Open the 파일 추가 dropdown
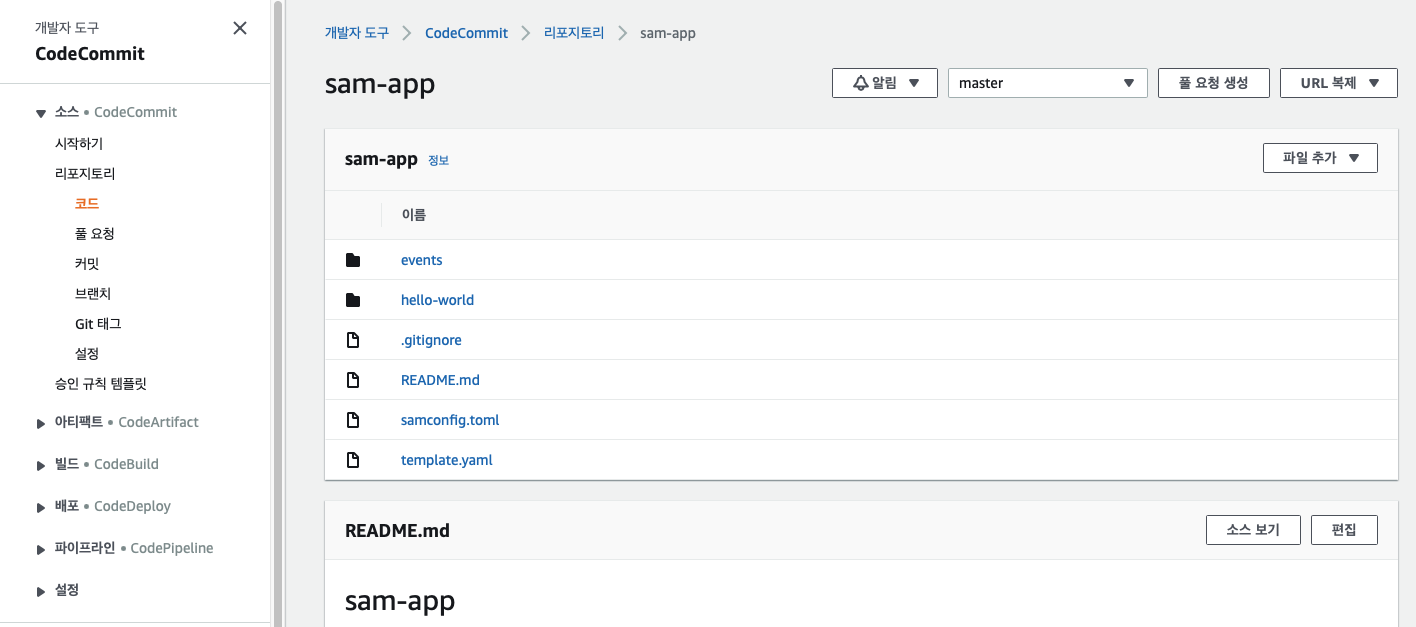1416x627 pixels. (1320, 158)
